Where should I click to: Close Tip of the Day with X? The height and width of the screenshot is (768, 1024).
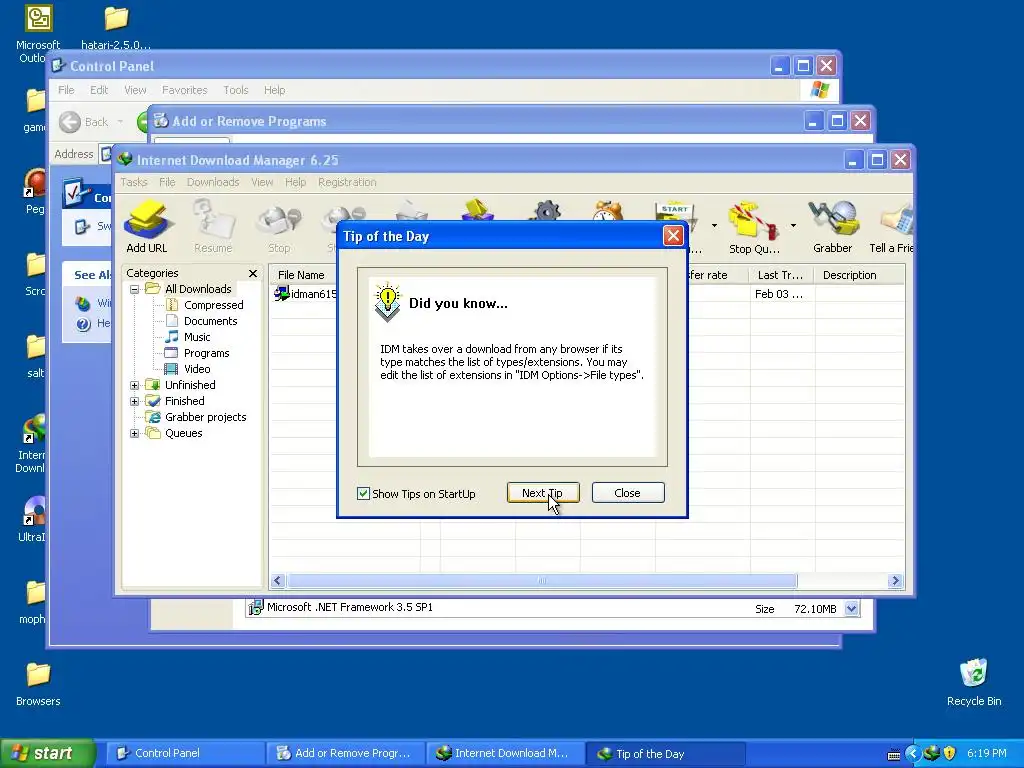tap(673, 236)
